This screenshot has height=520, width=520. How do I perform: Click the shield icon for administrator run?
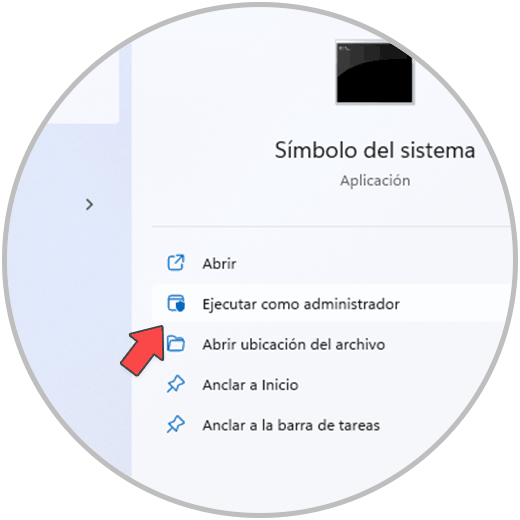click(176, 303)
